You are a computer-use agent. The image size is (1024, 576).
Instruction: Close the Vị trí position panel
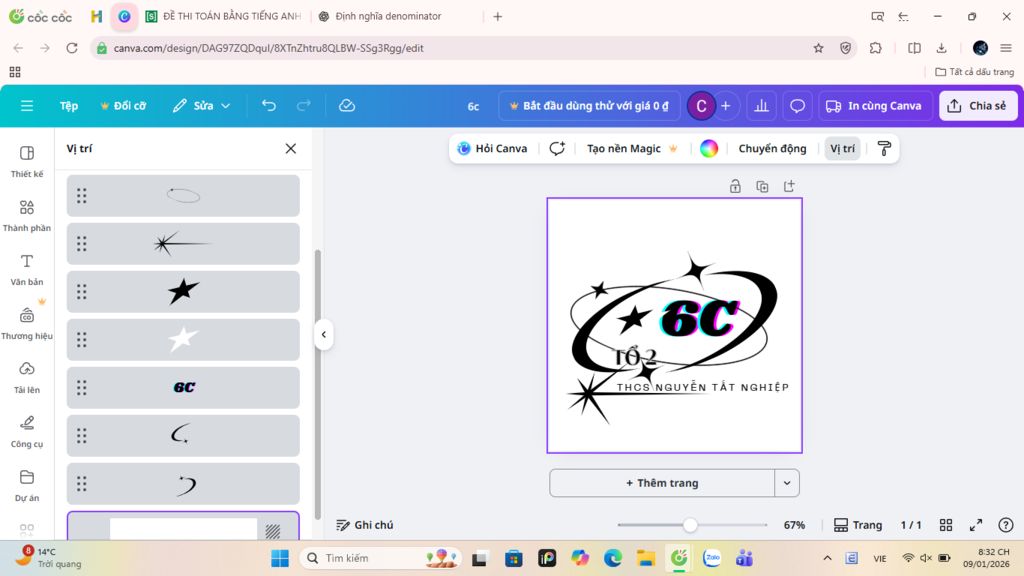pos(291,149)
